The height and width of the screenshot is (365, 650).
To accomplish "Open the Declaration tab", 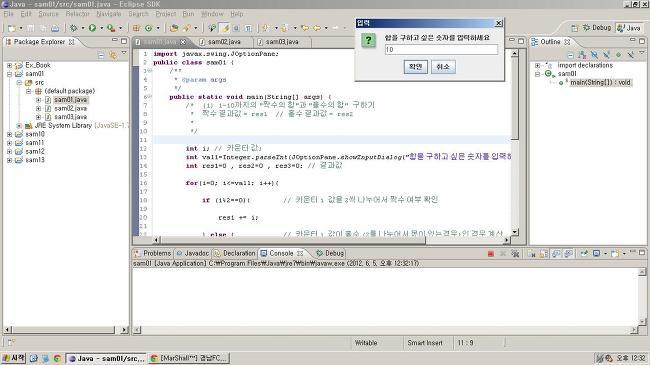I will pos(235,253).
